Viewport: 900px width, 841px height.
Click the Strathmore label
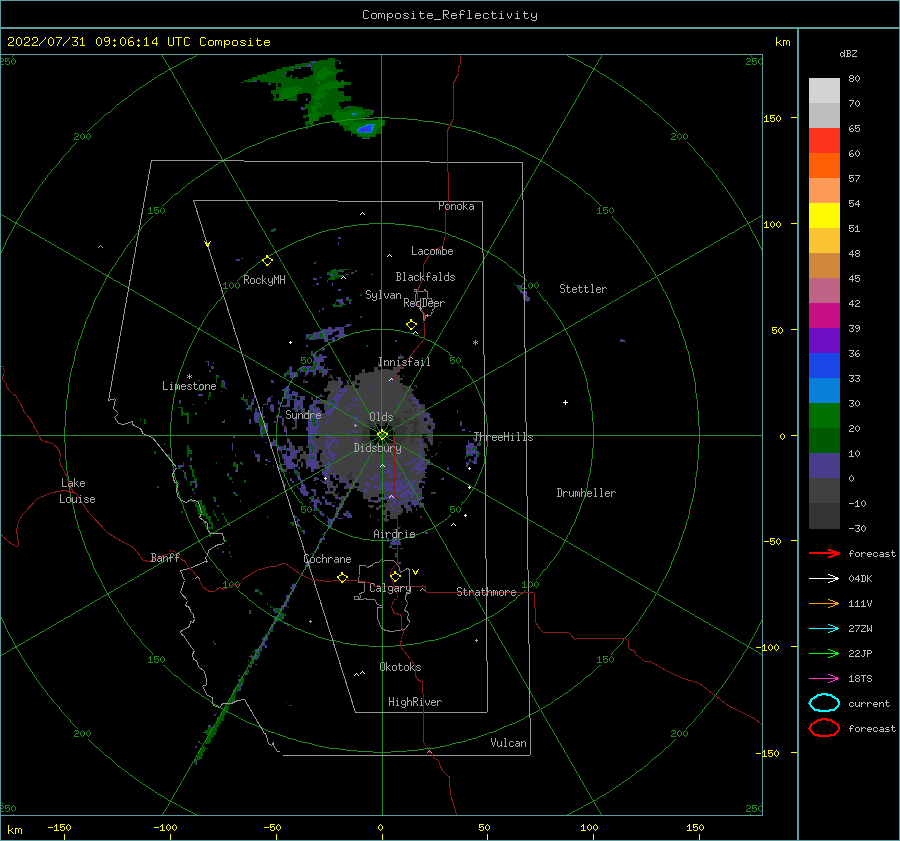(486, 592)
